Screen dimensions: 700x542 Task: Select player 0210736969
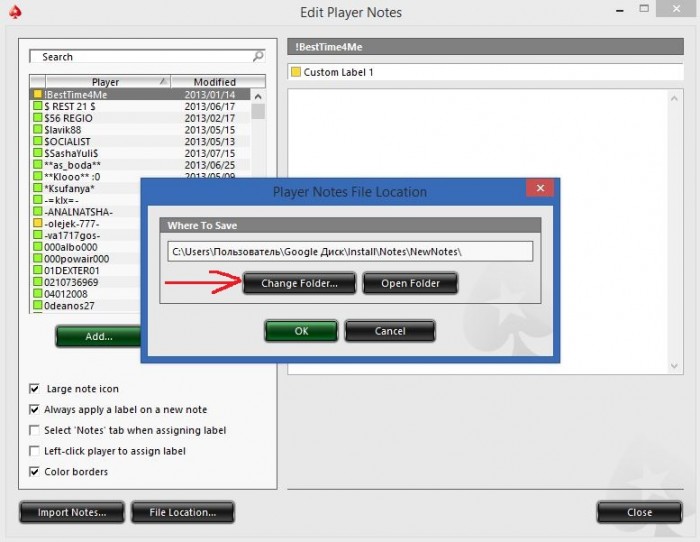pyautogui.click(x=85, y=282)
